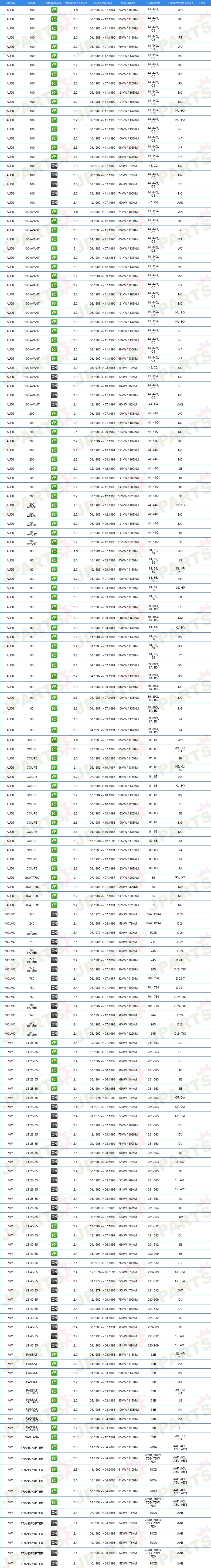
Task: Click the KE, KL, KL engine code cell
Action: pyautogui.click(x=180, y=768)
